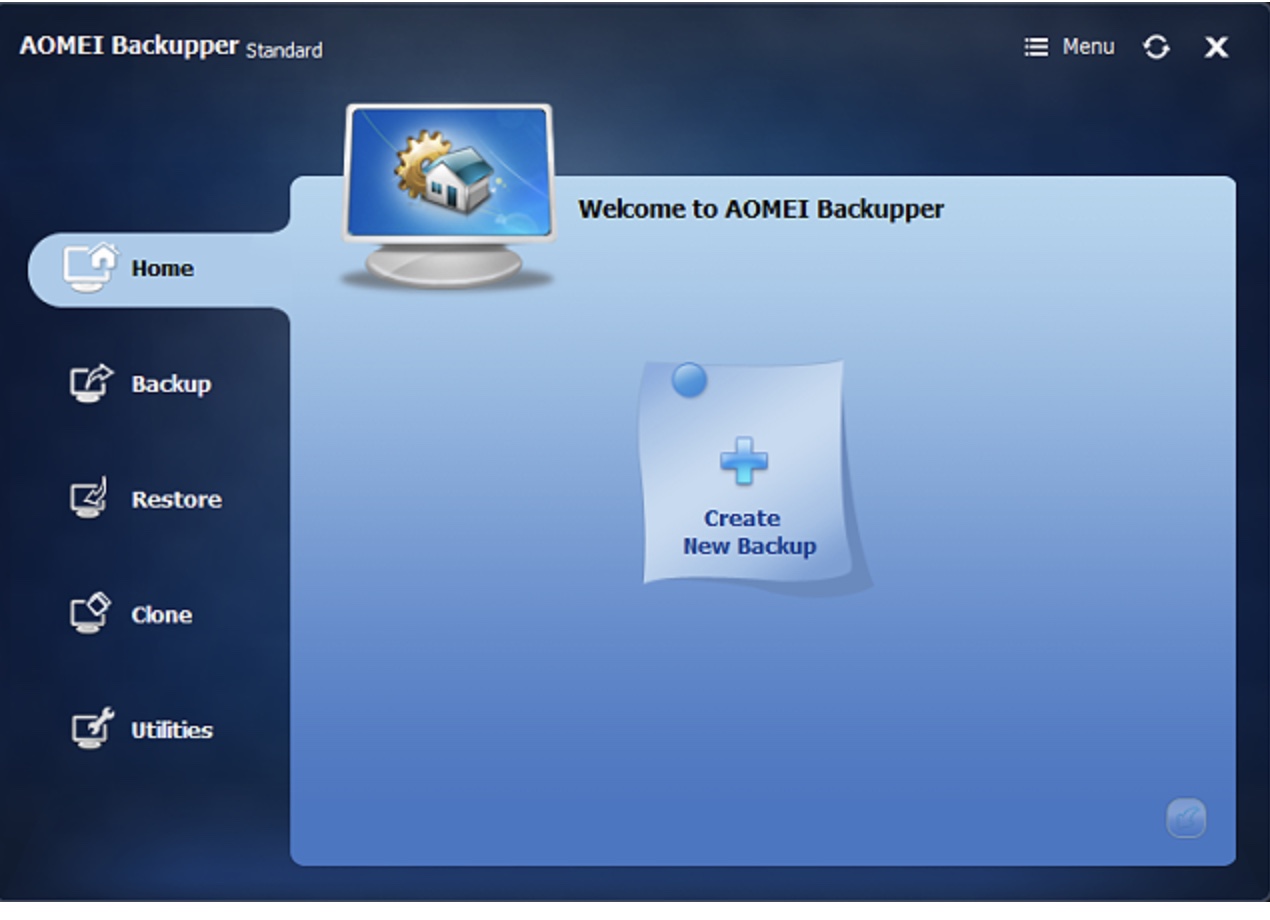This screenshot has width=1270, height=920.
Task: Click the computer home logo image
Action: coord(448,195)
